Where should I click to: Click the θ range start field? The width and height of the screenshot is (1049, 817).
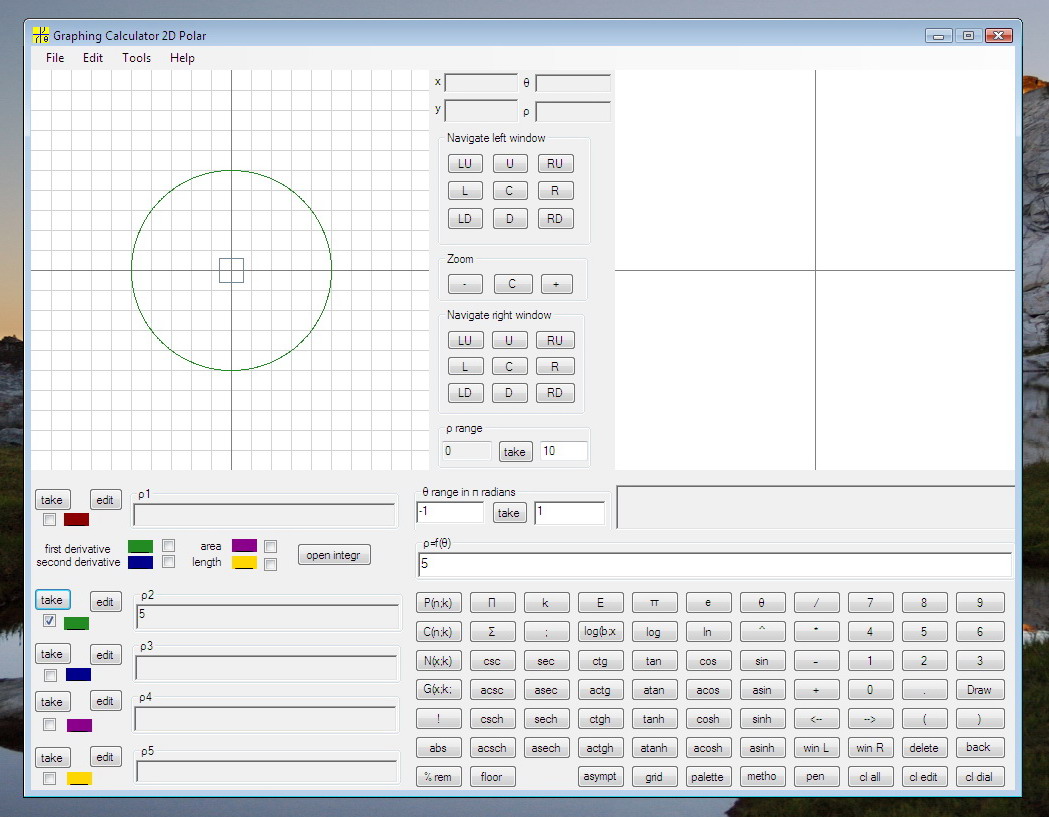point(450,513)
